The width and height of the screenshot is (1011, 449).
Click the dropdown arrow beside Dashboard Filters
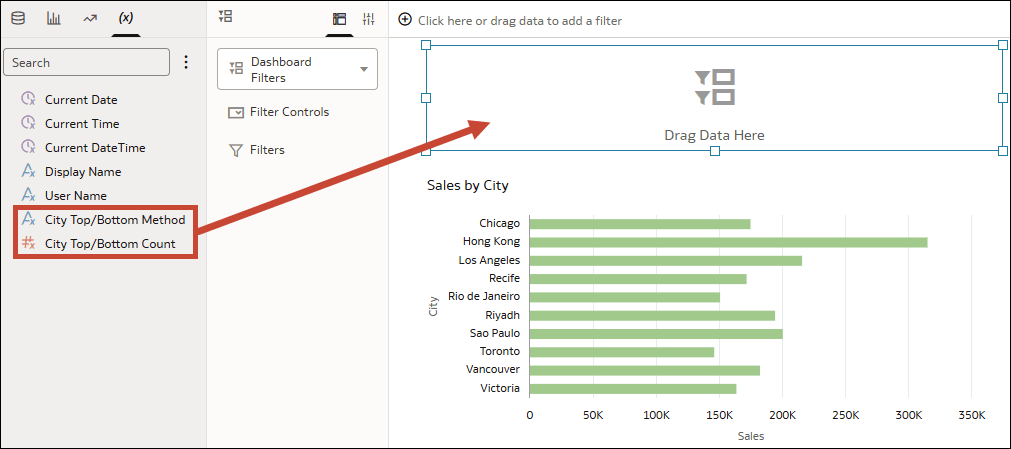click(364, 69)
